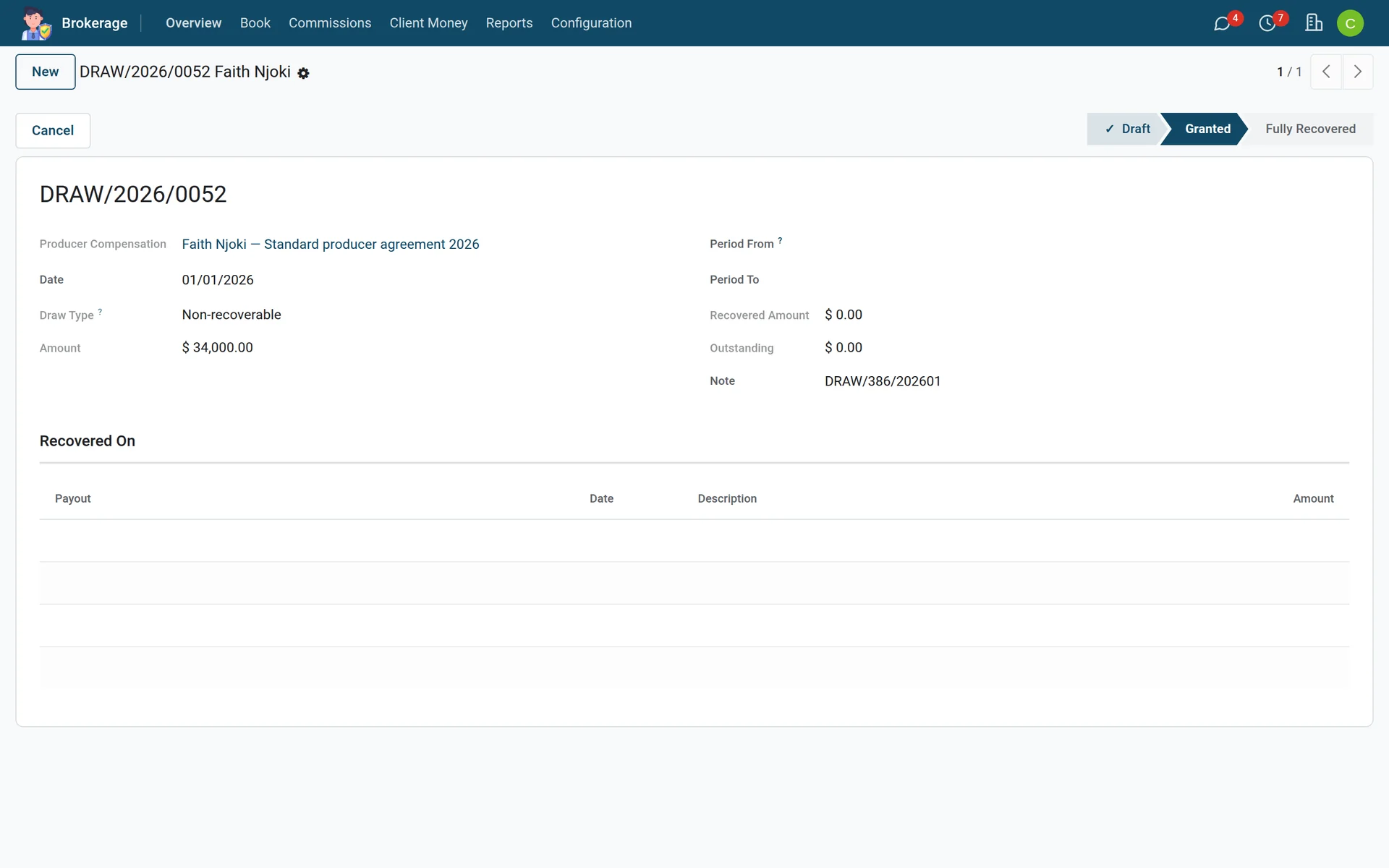The width and height of the screenshot is (1389, 868).
Task: Go to the next record arrow
Action: [x=1358, y=72]
